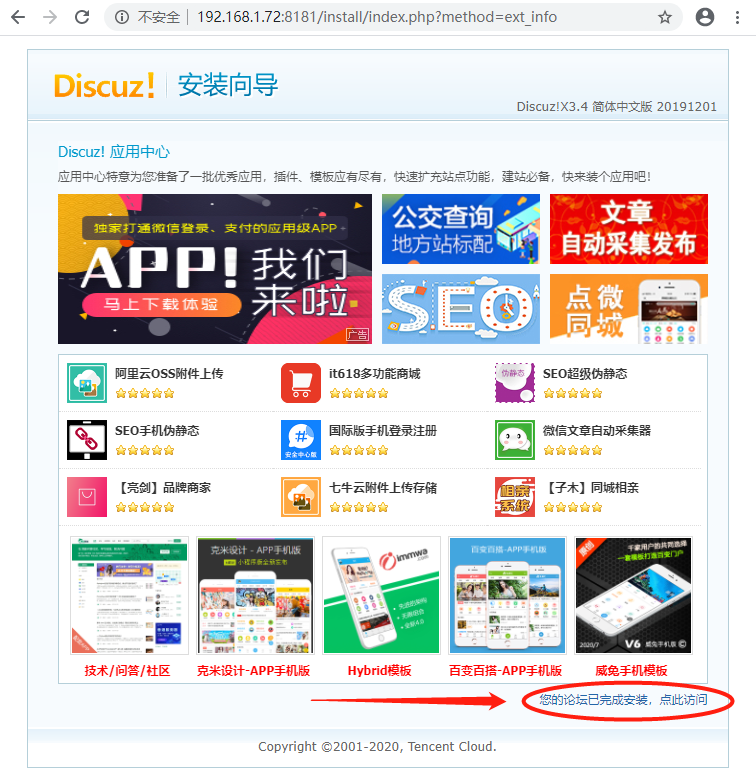Screen dimensions: 756x772
Task: Bookmark this page with the star icon
Action: [665, 17]
